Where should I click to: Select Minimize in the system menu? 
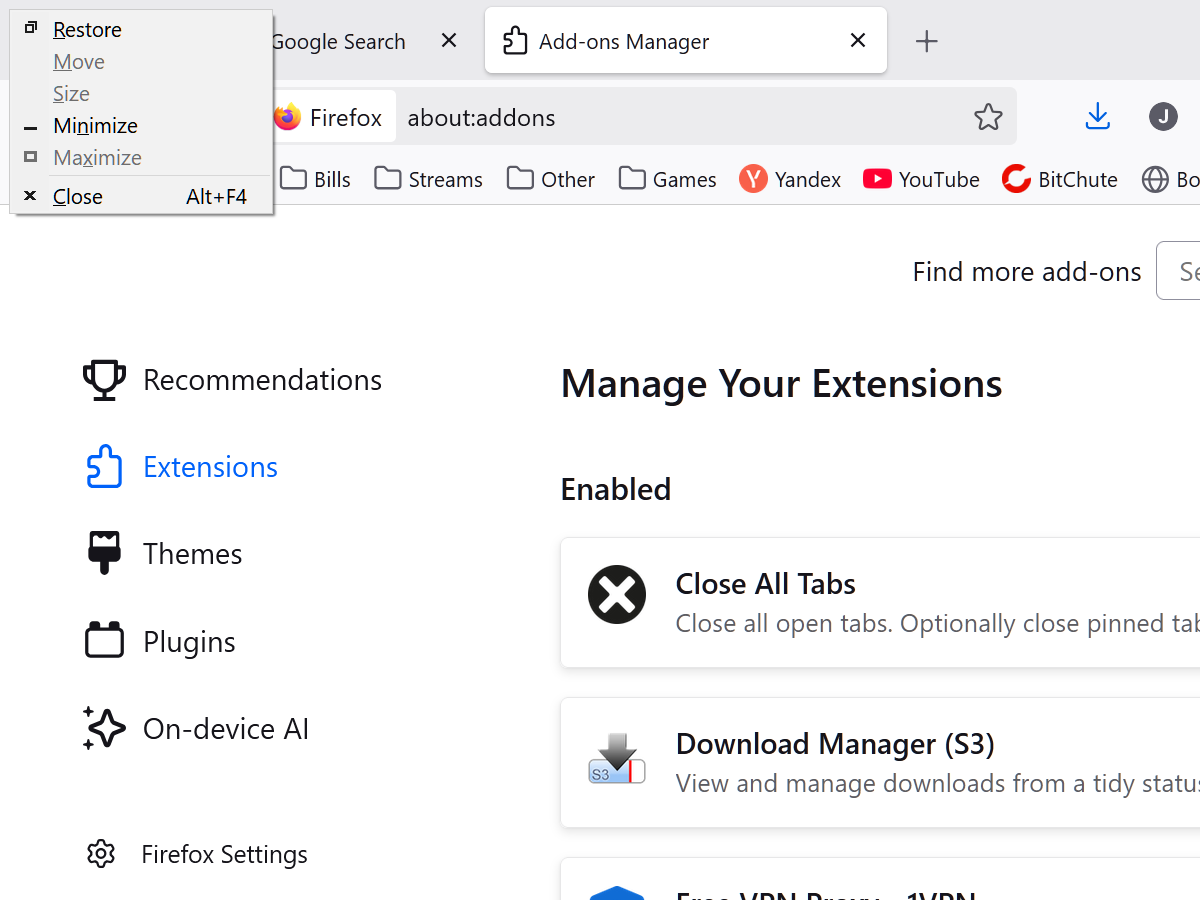141,126
